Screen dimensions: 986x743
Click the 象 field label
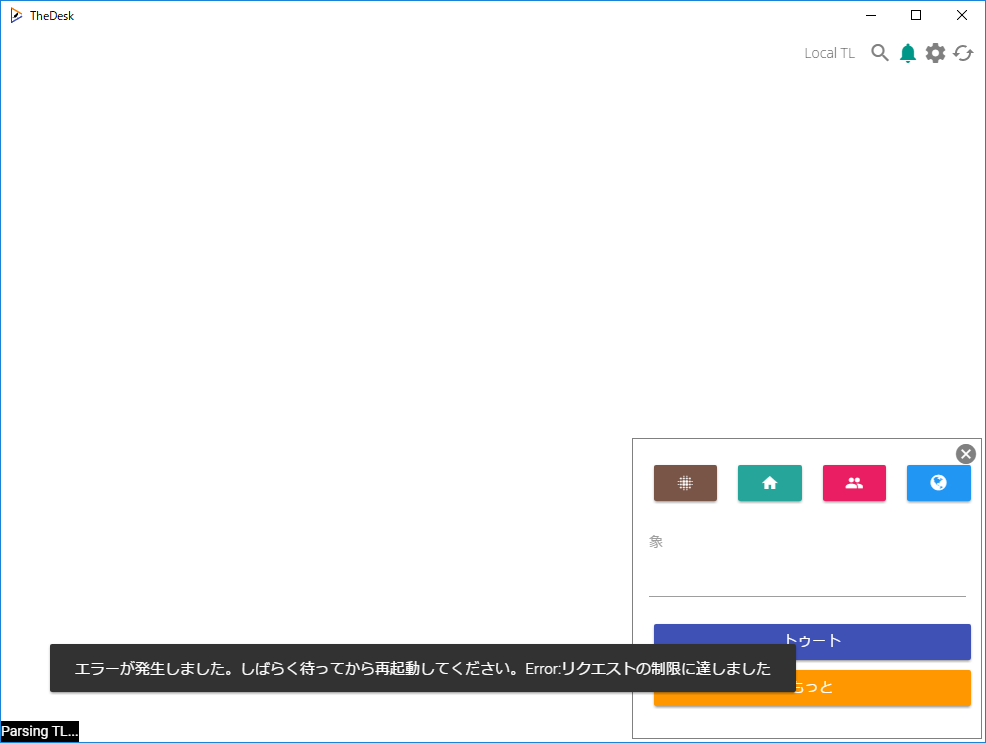pos(656,542)
